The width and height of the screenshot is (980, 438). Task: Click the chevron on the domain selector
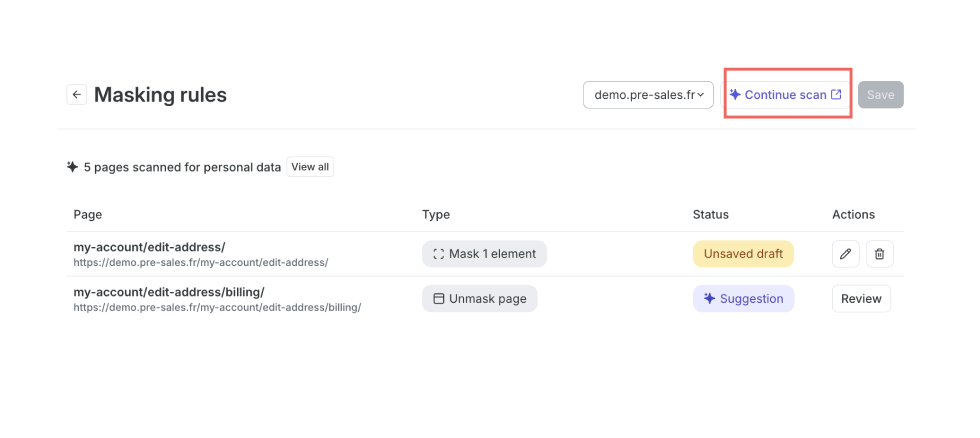click(701, 95)
